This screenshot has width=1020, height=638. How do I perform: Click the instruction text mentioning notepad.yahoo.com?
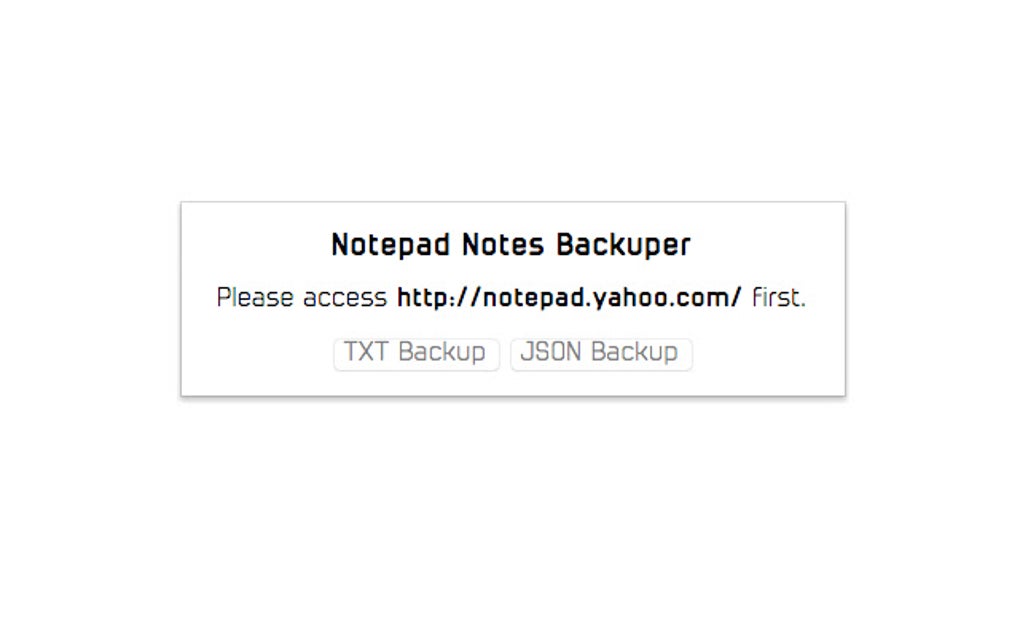(x=510, y=296)
